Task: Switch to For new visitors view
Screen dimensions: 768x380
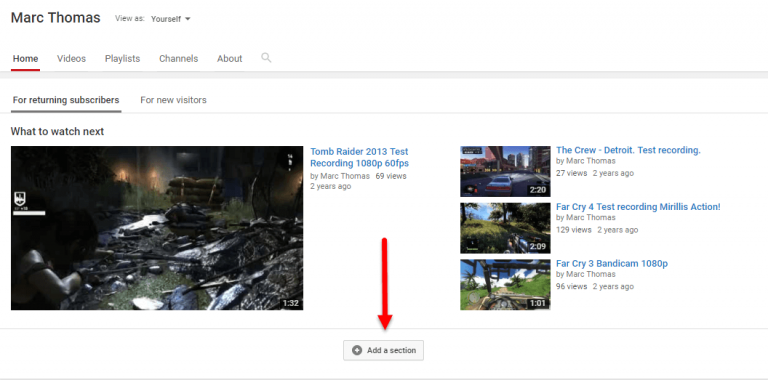Action: [x=173, y=100]
